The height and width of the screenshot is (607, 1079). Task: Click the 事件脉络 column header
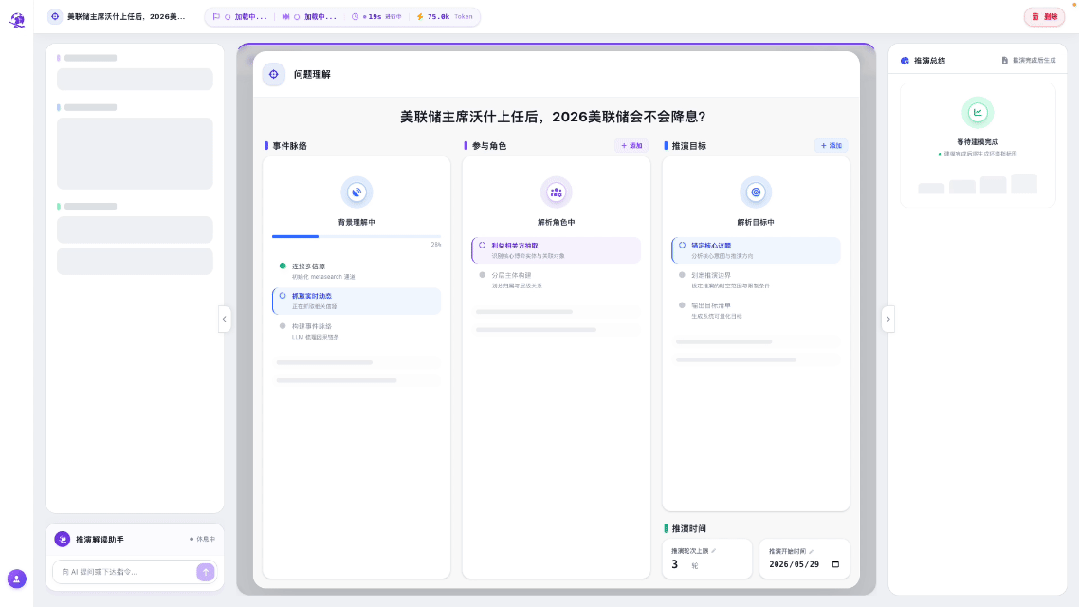(x=289, y=146)
